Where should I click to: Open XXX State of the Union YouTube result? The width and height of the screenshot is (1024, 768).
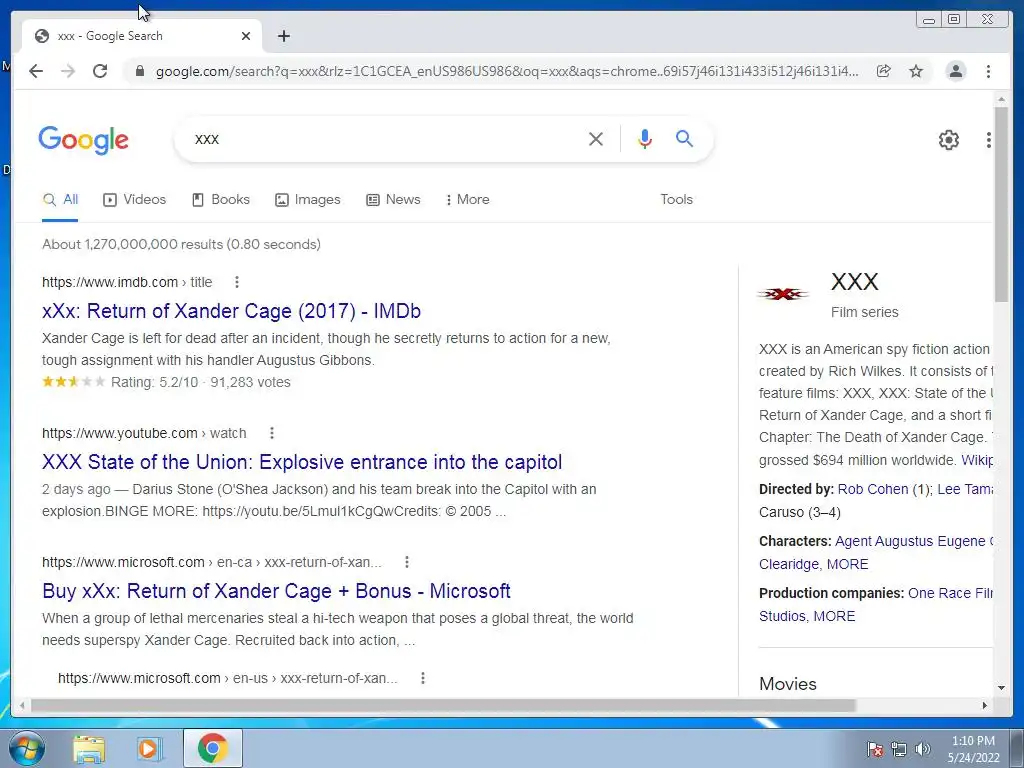(x=302, y=462)
